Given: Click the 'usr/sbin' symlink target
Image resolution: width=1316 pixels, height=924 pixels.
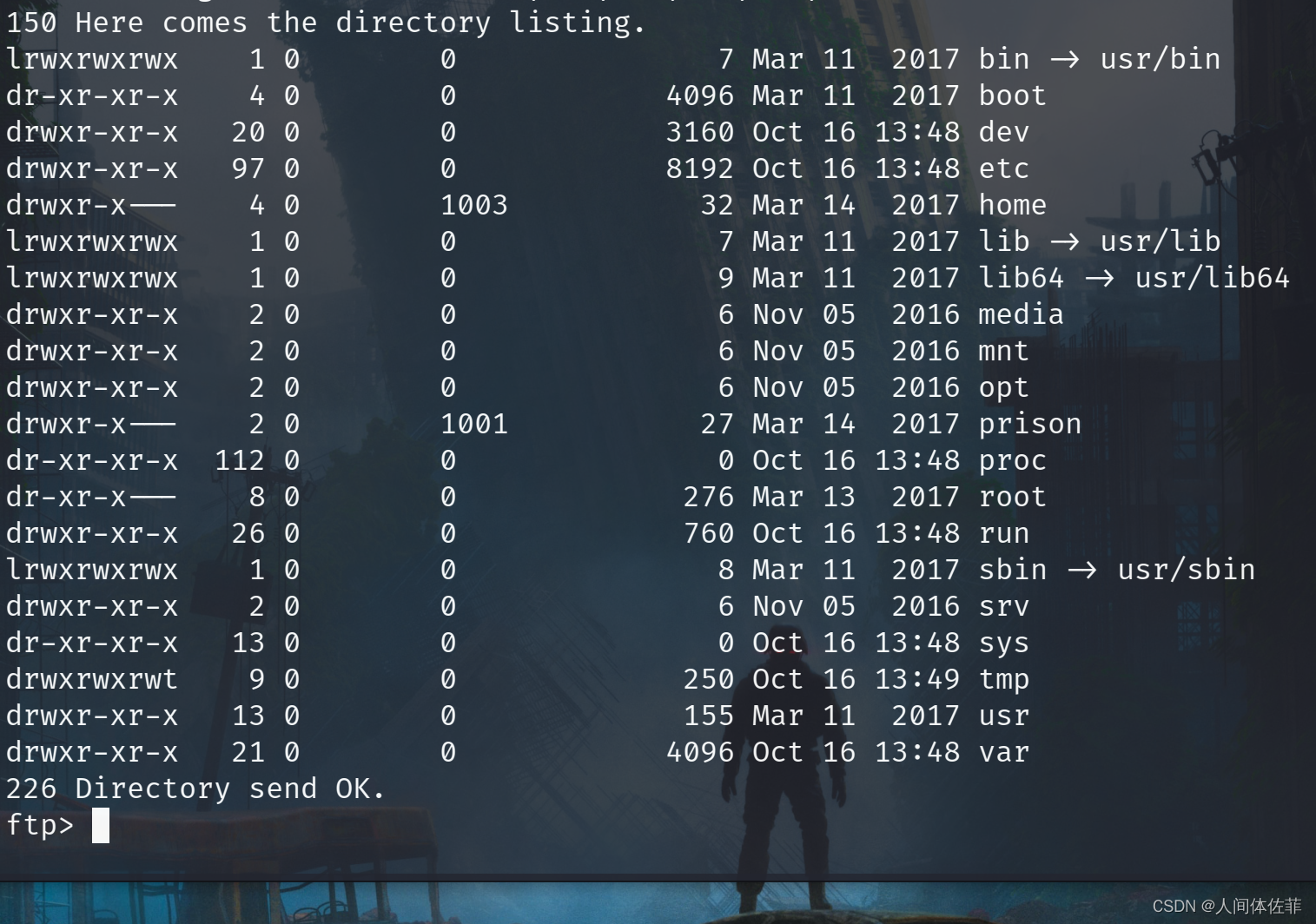Looking at the screenshot, I should [1186, 570].
